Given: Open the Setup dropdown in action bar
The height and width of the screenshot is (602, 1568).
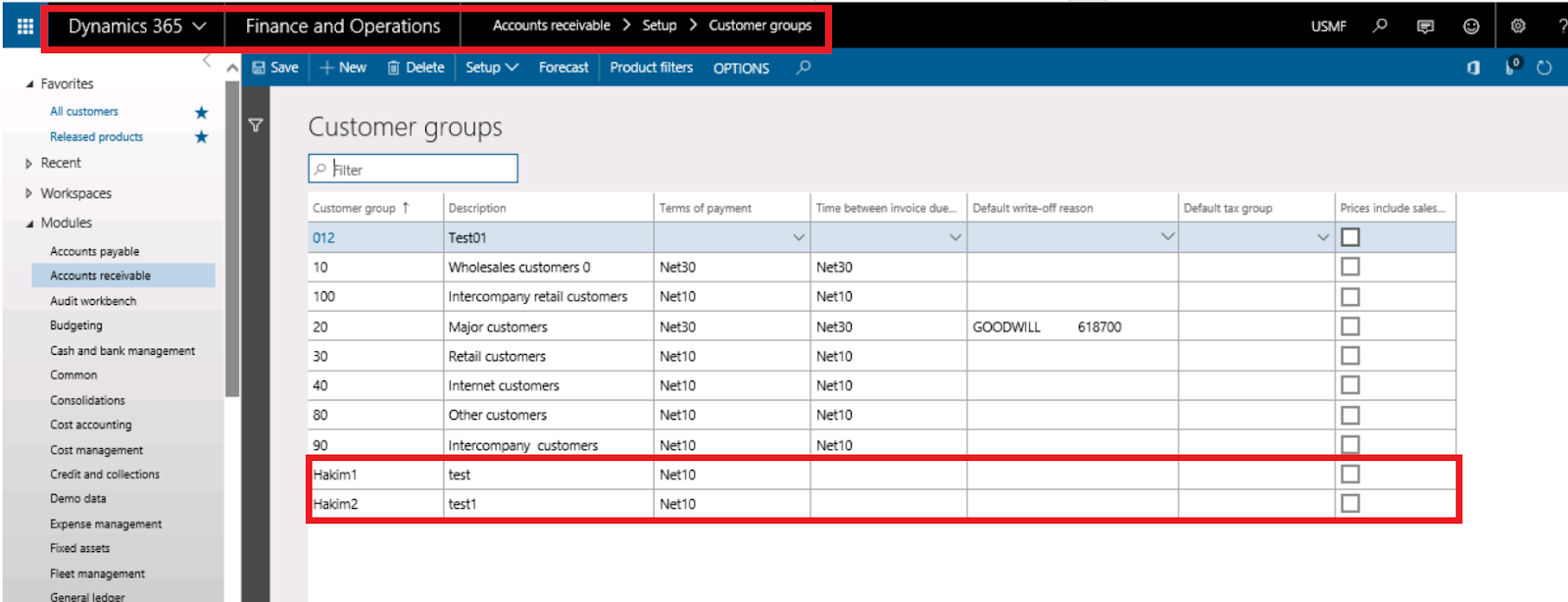Looking at the screenshot, I should (492, 68).
